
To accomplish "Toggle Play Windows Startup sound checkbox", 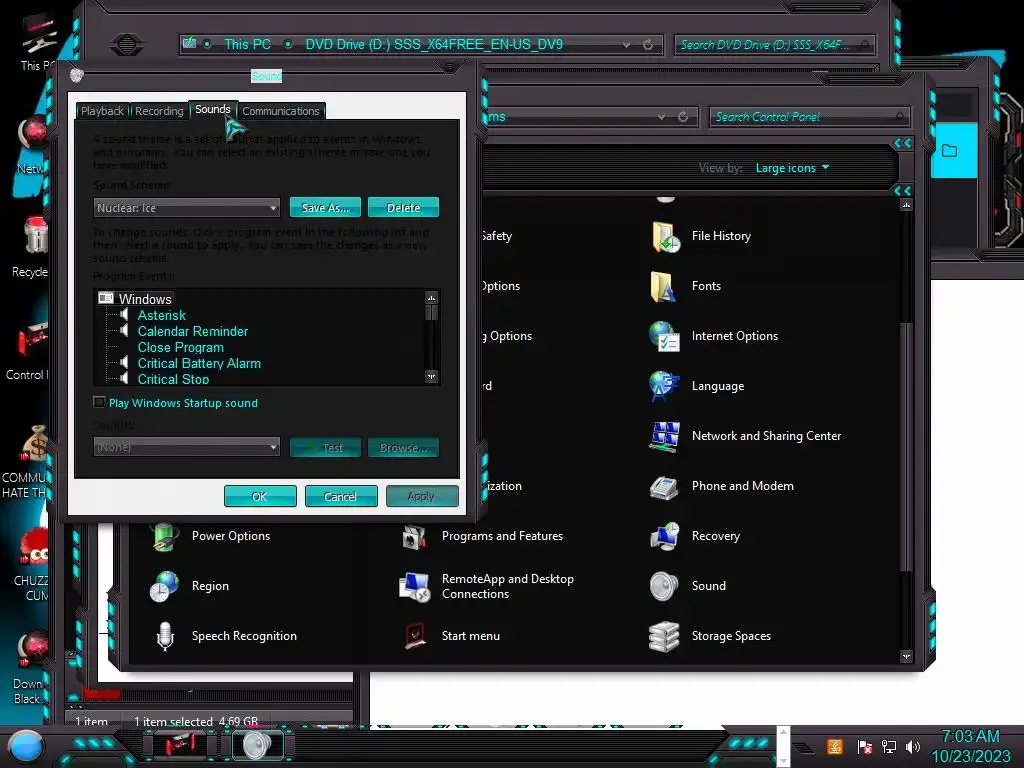I will [x=99, y=402].
